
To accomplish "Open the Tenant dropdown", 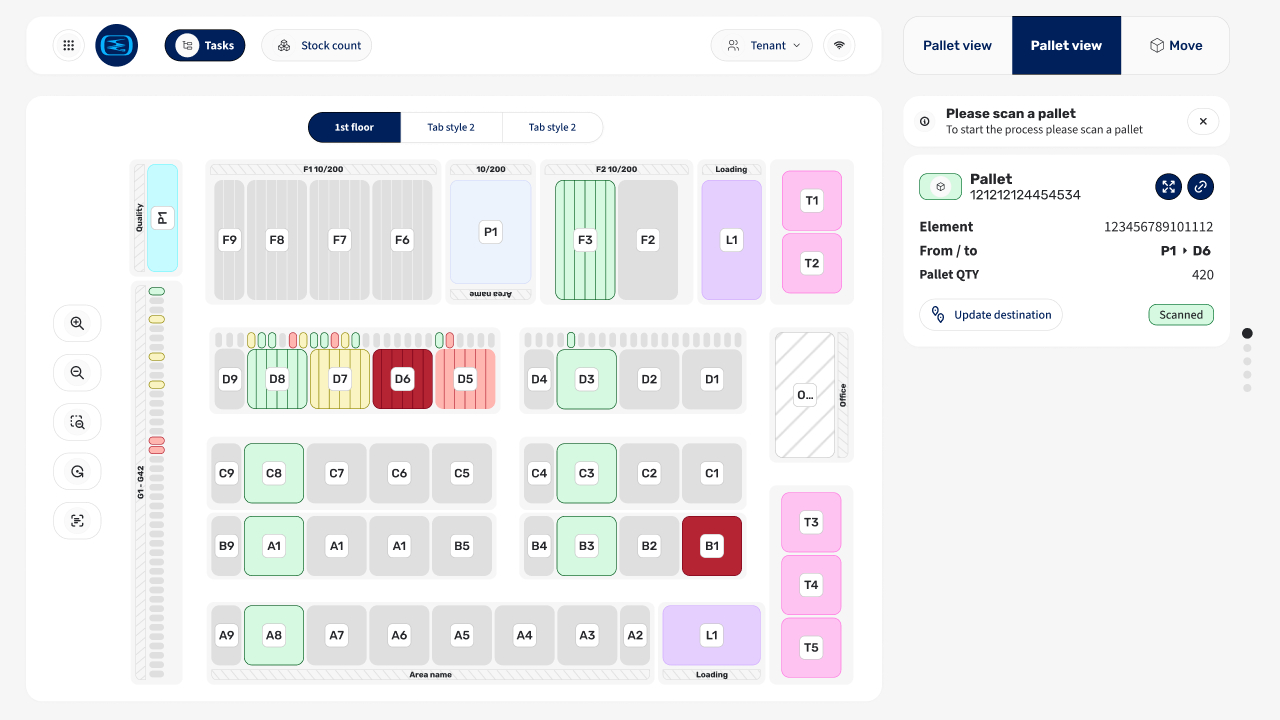I will [762, 45].
